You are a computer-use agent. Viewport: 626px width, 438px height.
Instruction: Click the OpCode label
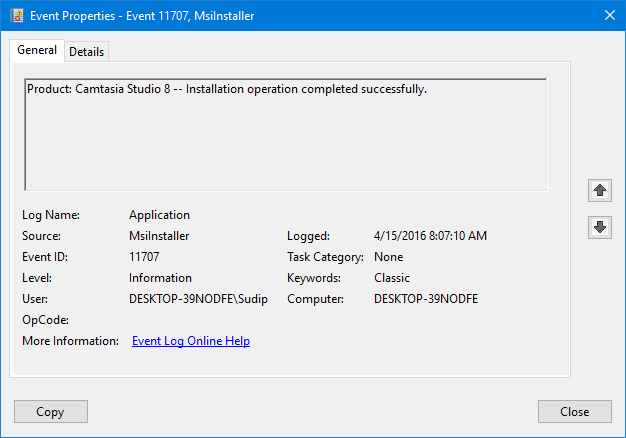45,320
